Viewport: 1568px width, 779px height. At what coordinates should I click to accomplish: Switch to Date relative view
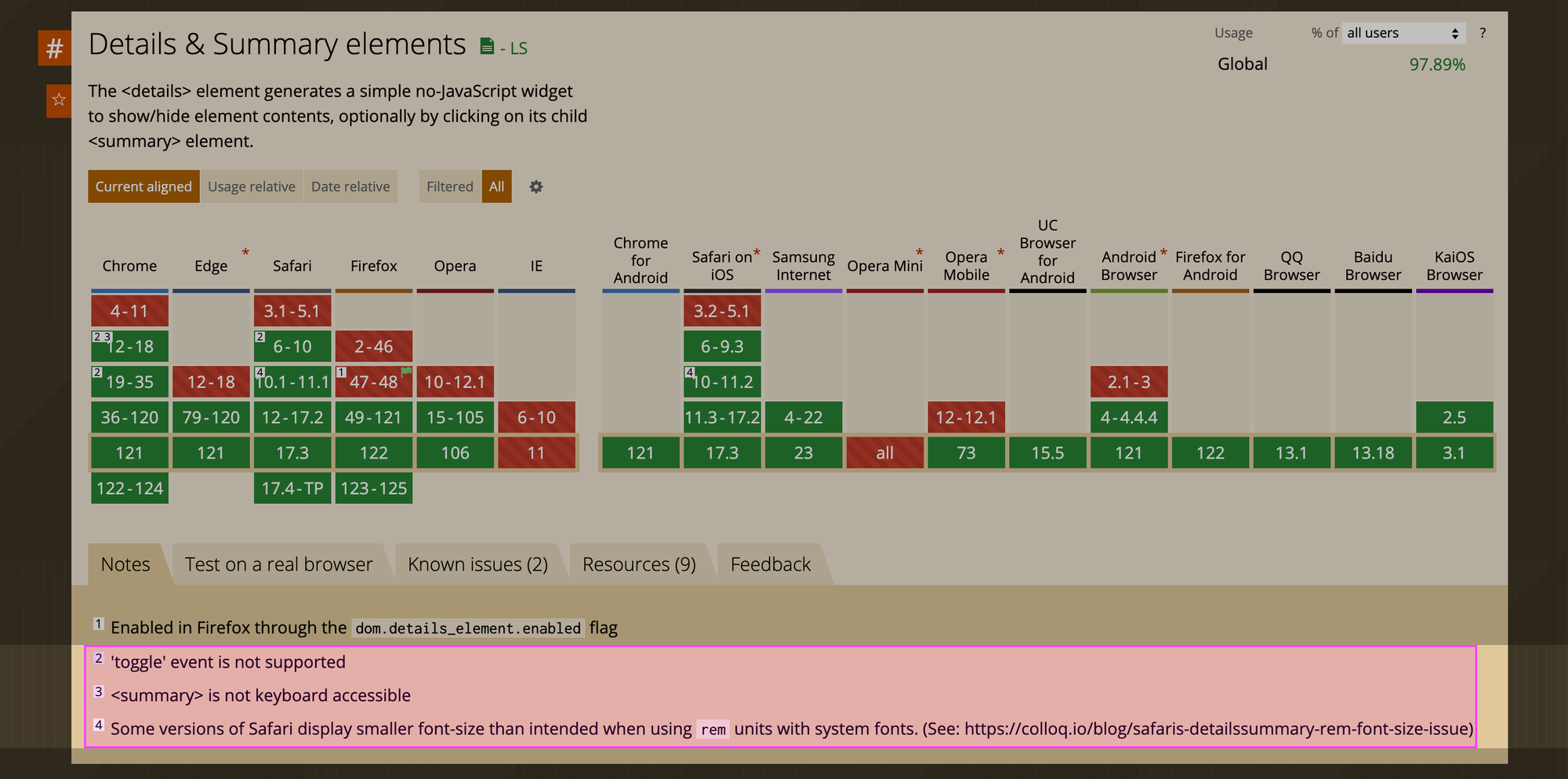coord(350,187)
